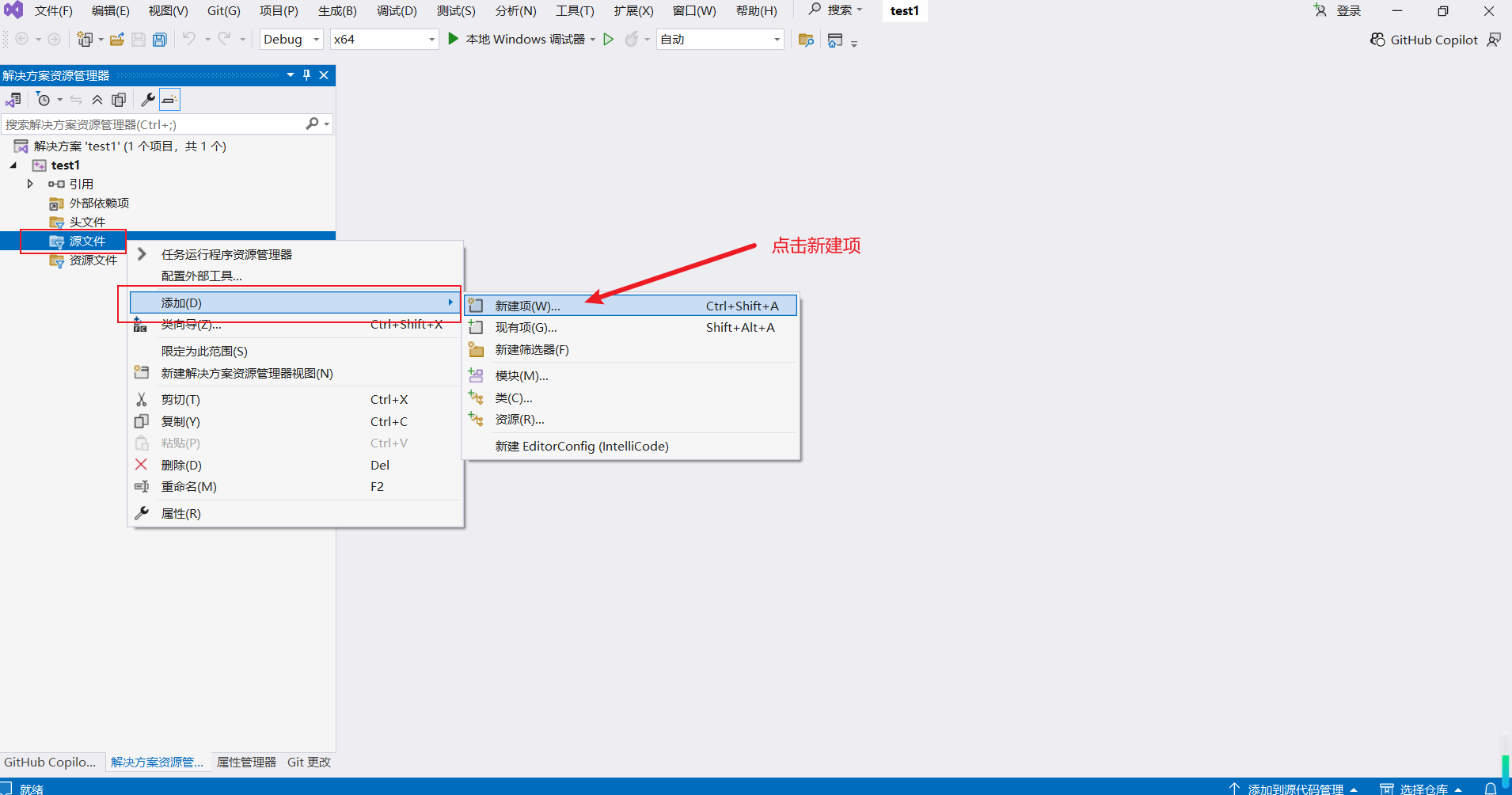This screenshot has width=1512, height=795.
Task: Click the Send Feedback icon beside GitHub Copilot
Action: point(1494,40)
